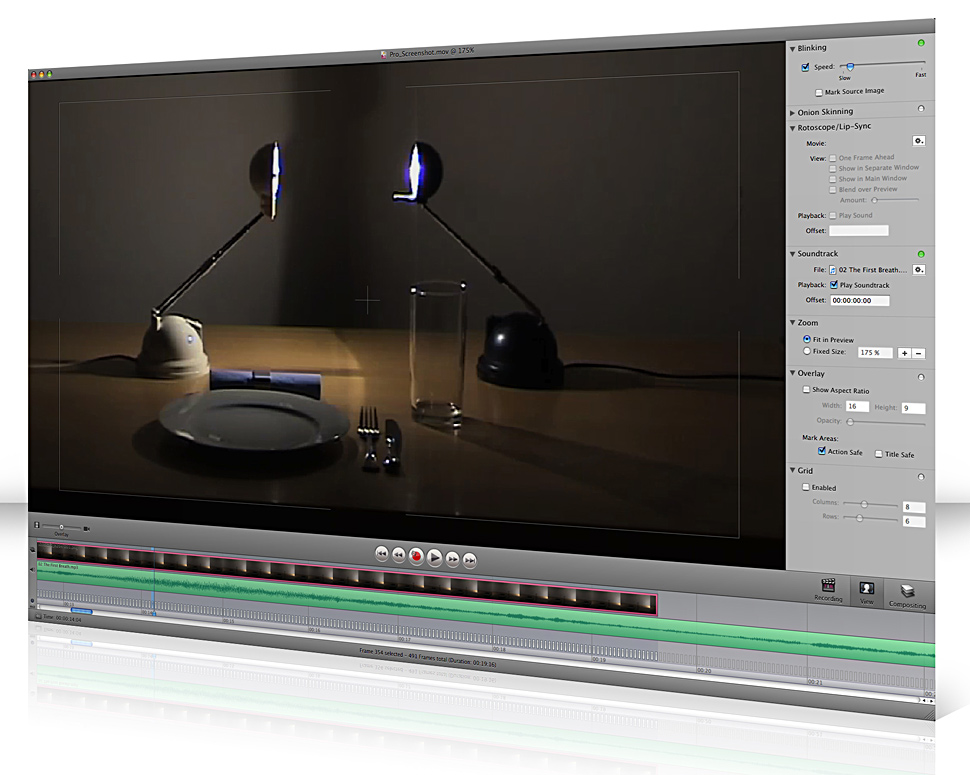Viewport: 970px width, 775px height.
Task: Tick Show in Separate Window option
Action: click(833, 168)
